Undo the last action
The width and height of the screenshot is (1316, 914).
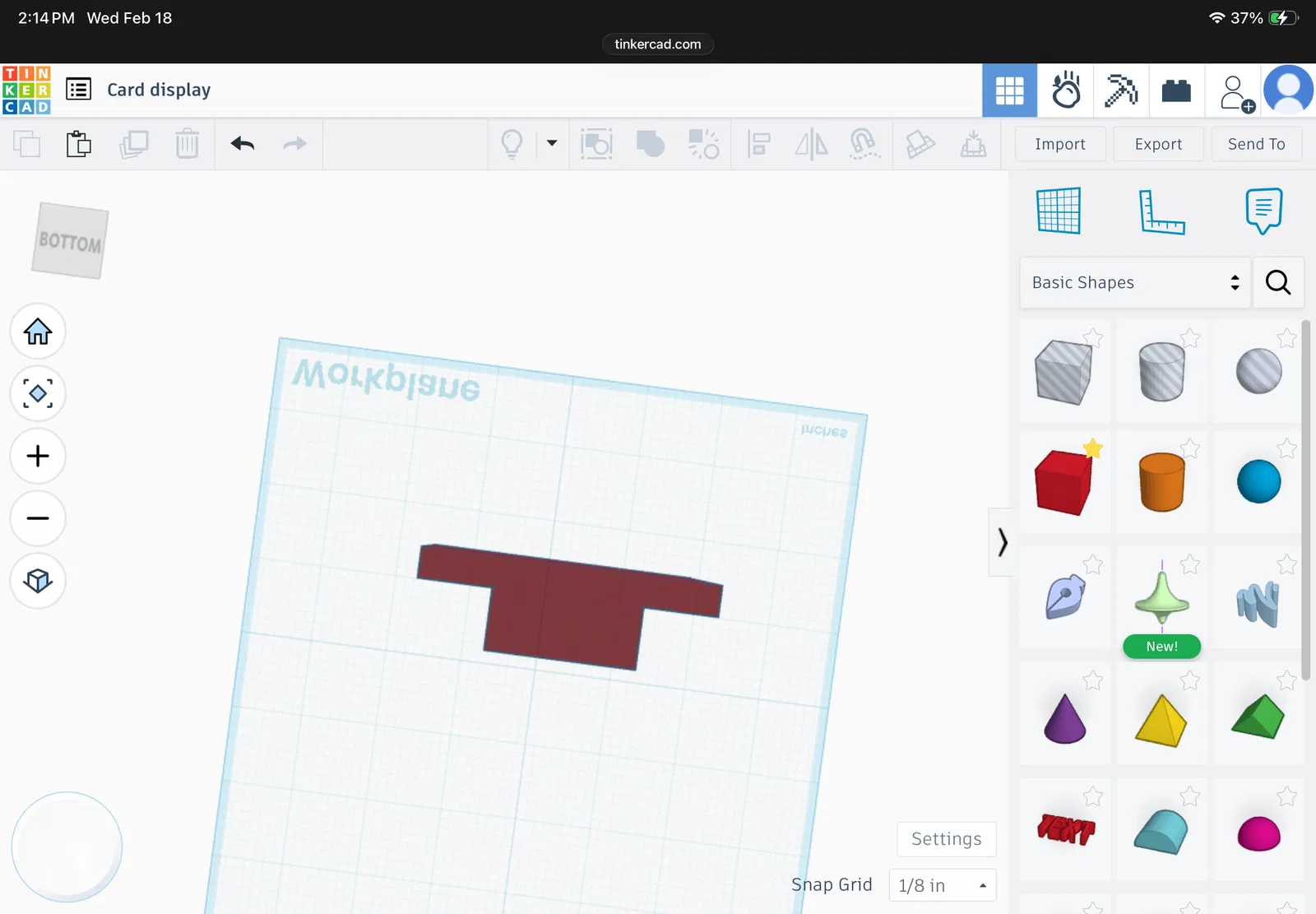[x=243, y=144]
